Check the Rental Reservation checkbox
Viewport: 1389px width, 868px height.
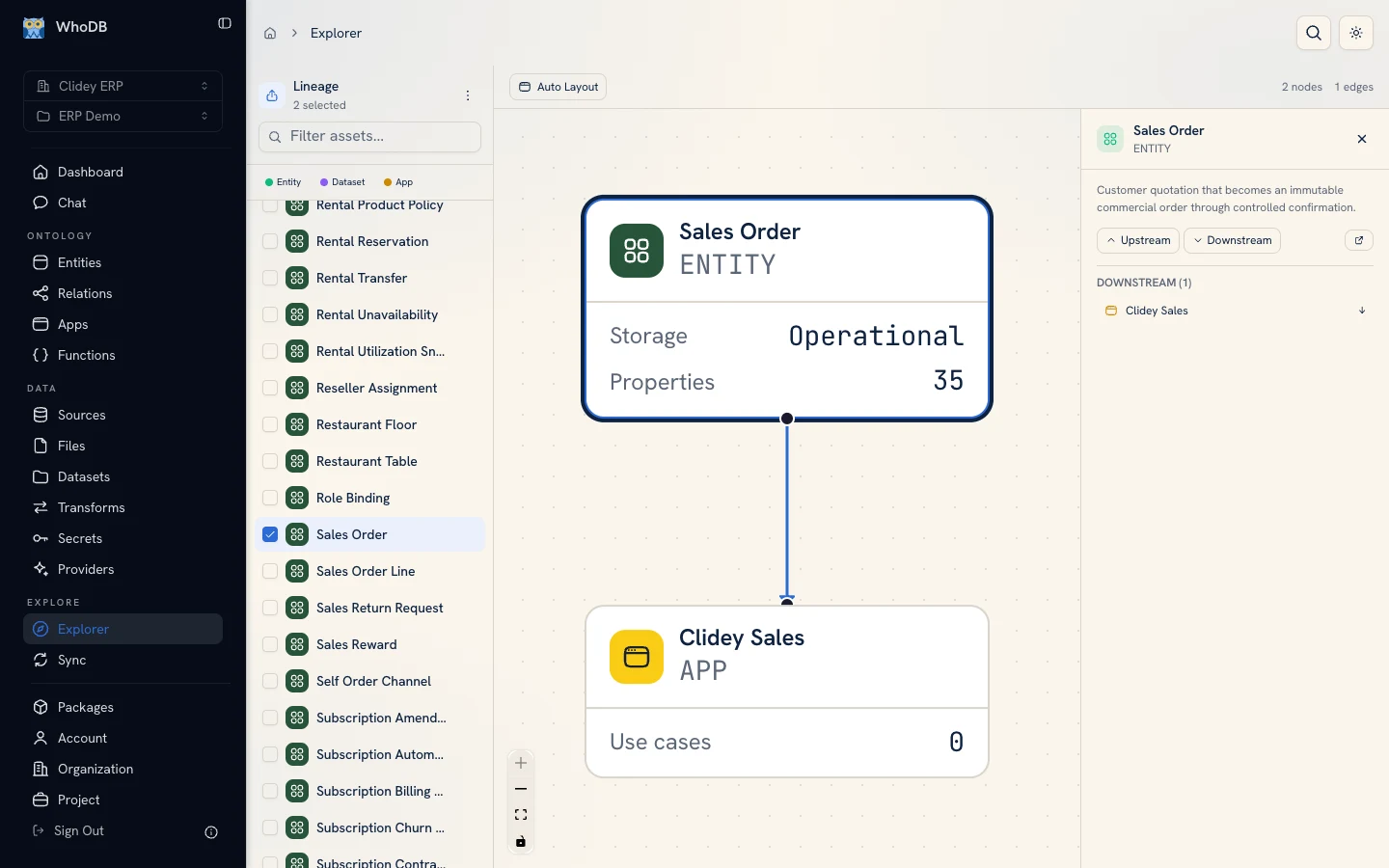270,241
